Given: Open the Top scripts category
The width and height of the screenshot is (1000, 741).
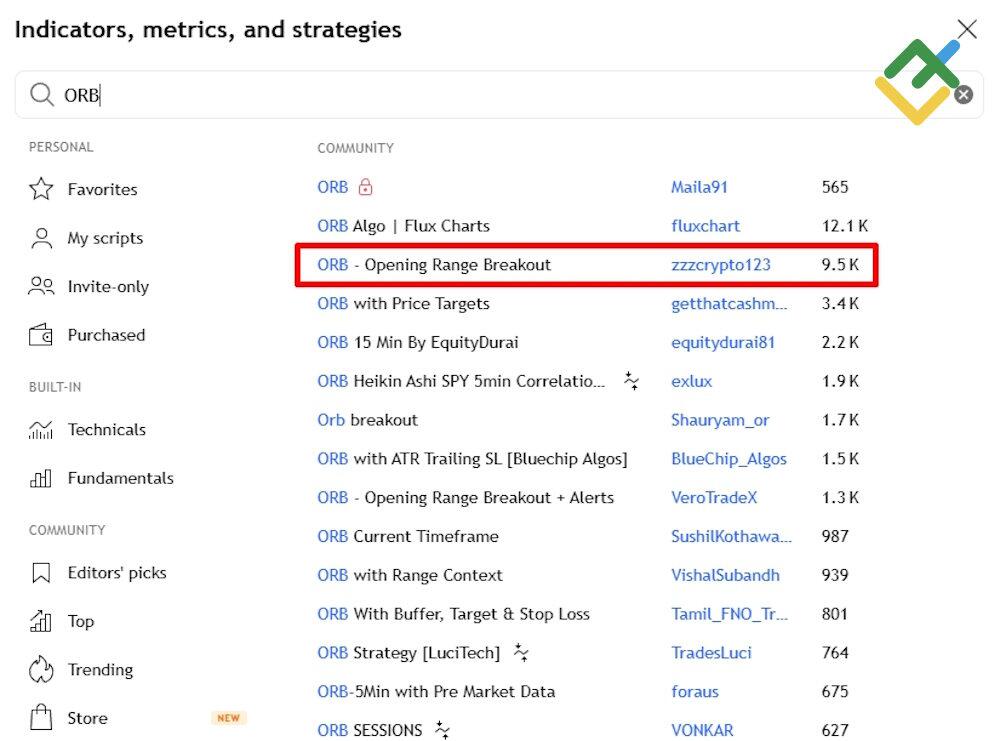Looking at the screenshot, I should point(80,621).
